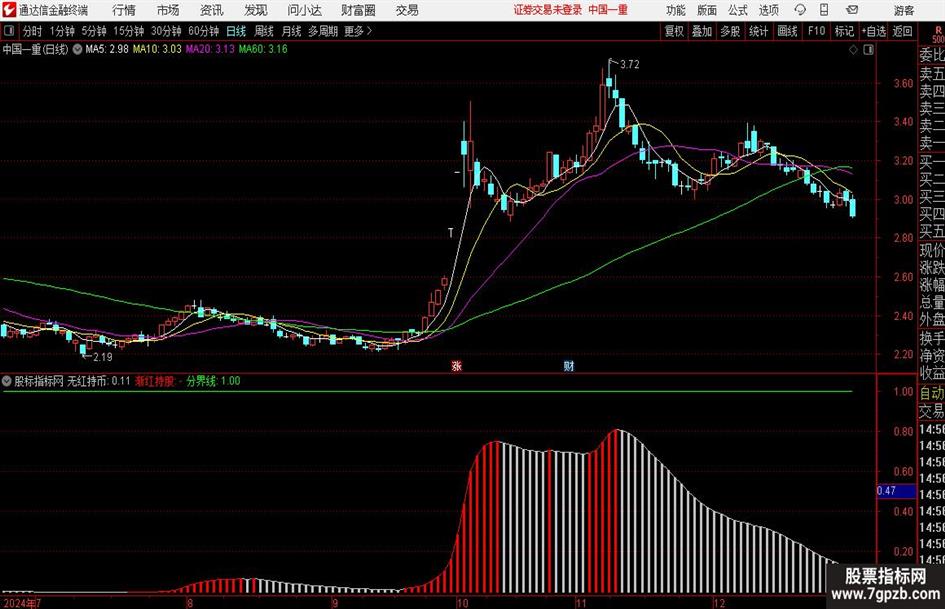Select the 周线 weekly period
The height and width of the screenshot is (609, 945).
(x=264, y=31)
